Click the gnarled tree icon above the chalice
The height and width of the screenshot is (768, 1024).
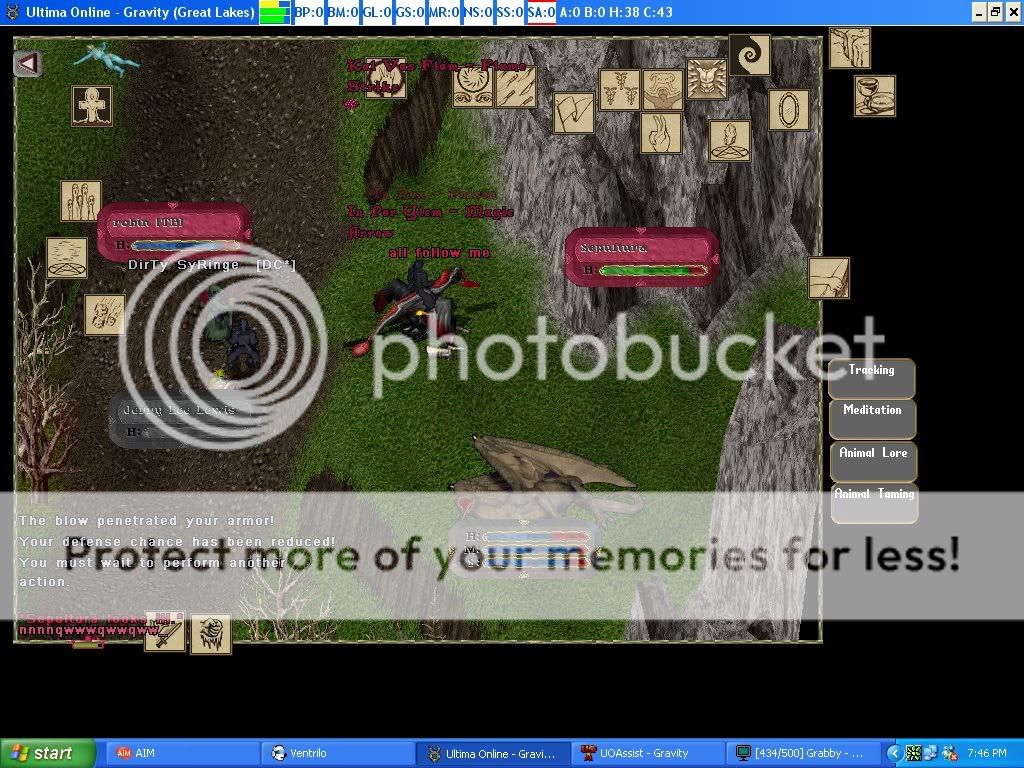click(850, 48)
